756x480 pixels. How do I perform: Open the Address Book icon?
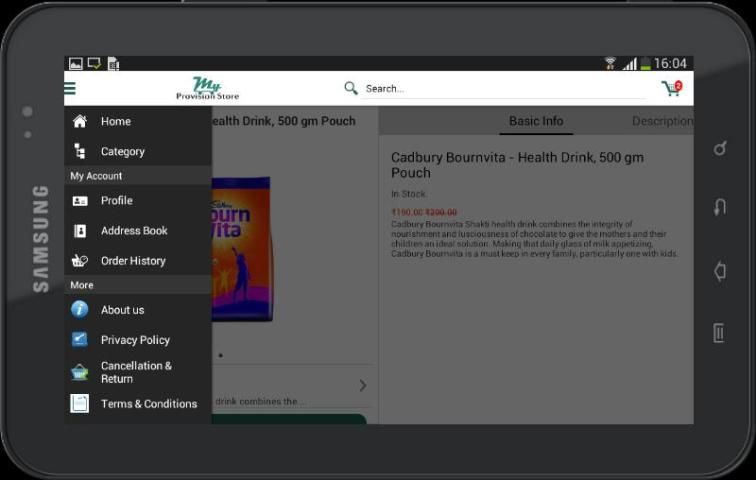pyautogui.click(x=80, y=231)
